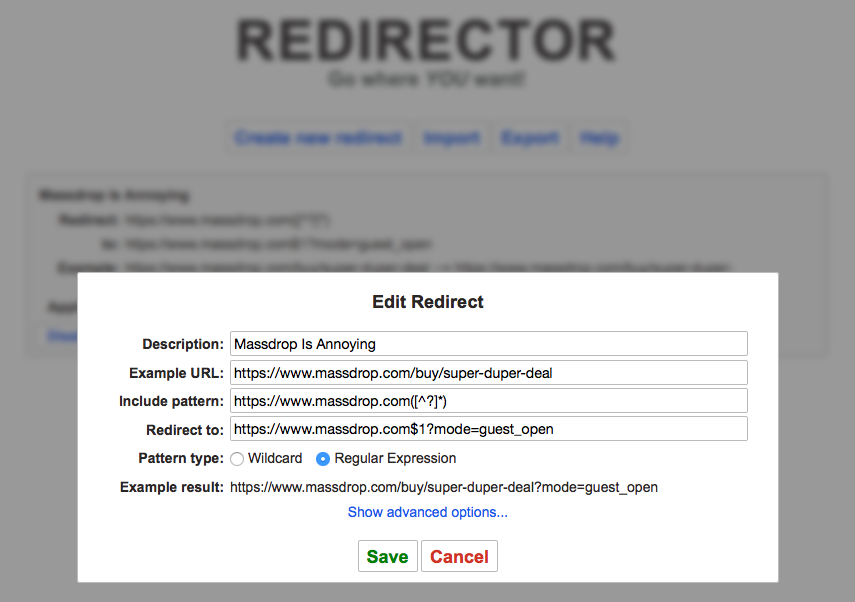Select the Wildcard pattern type
855x602 pixels.
tap(236, 458)
